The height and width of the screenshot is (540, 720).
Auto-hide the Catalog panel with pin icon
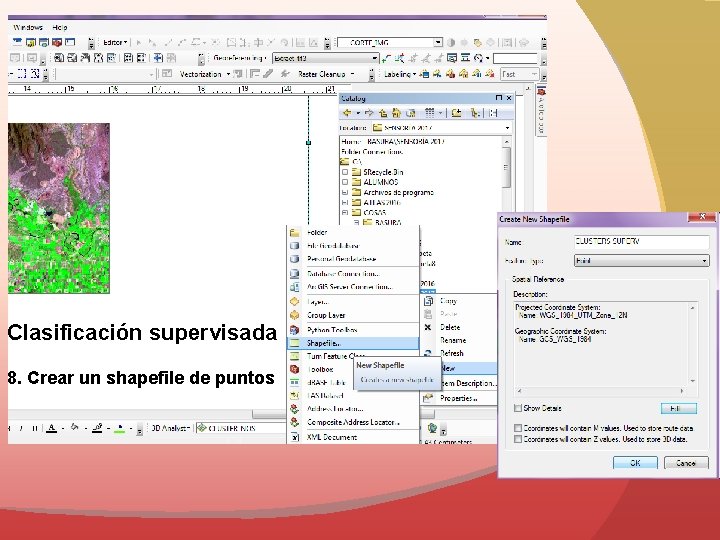(x=499, y=98)
